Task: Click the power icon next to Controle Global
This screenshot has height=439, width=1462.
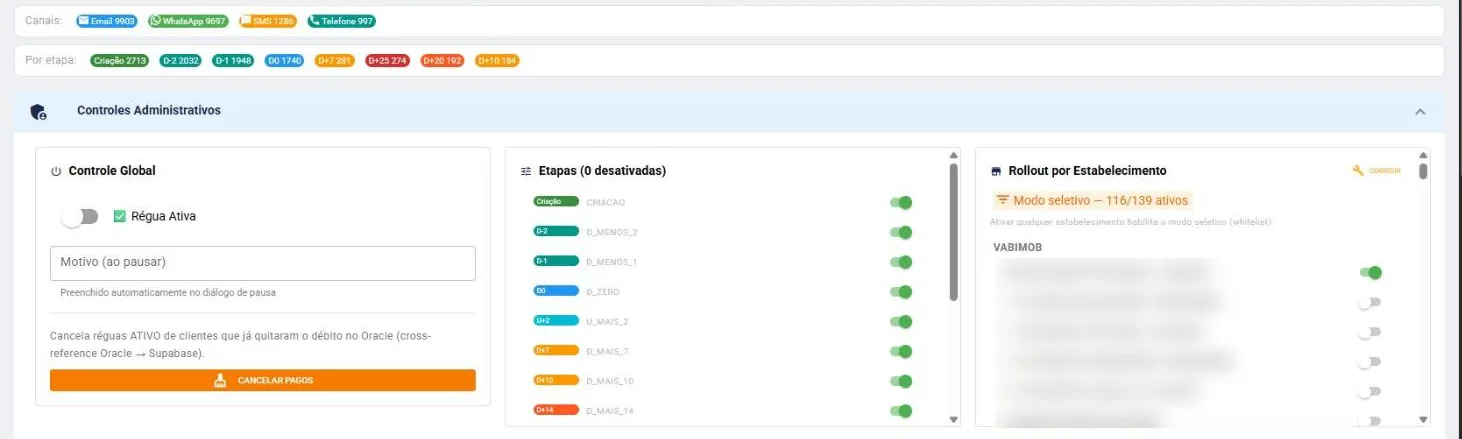Action: pyautogui.click(x=56, y=171)
